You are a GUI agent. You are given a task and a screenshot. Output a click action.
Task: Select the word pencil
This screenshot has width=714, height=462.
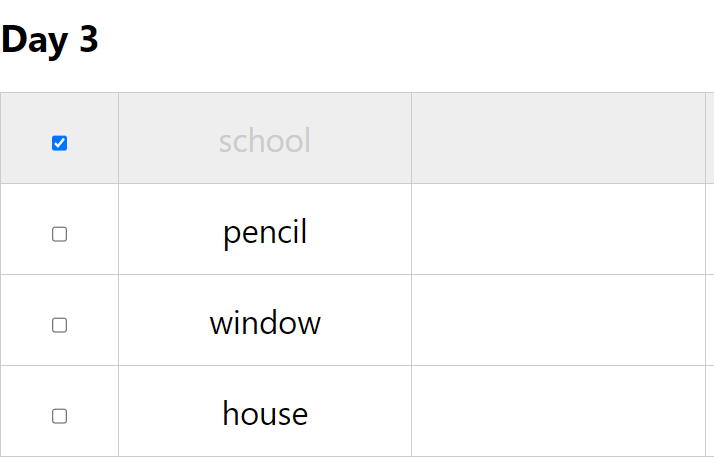pos(265,232)
